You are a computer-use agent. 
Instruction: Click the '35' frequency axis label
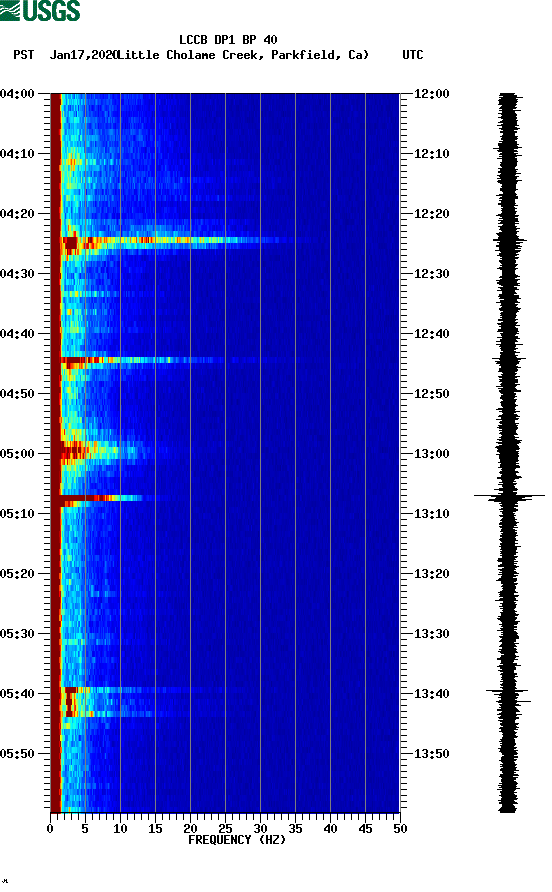pyautogui.click(x=295, y=829)
